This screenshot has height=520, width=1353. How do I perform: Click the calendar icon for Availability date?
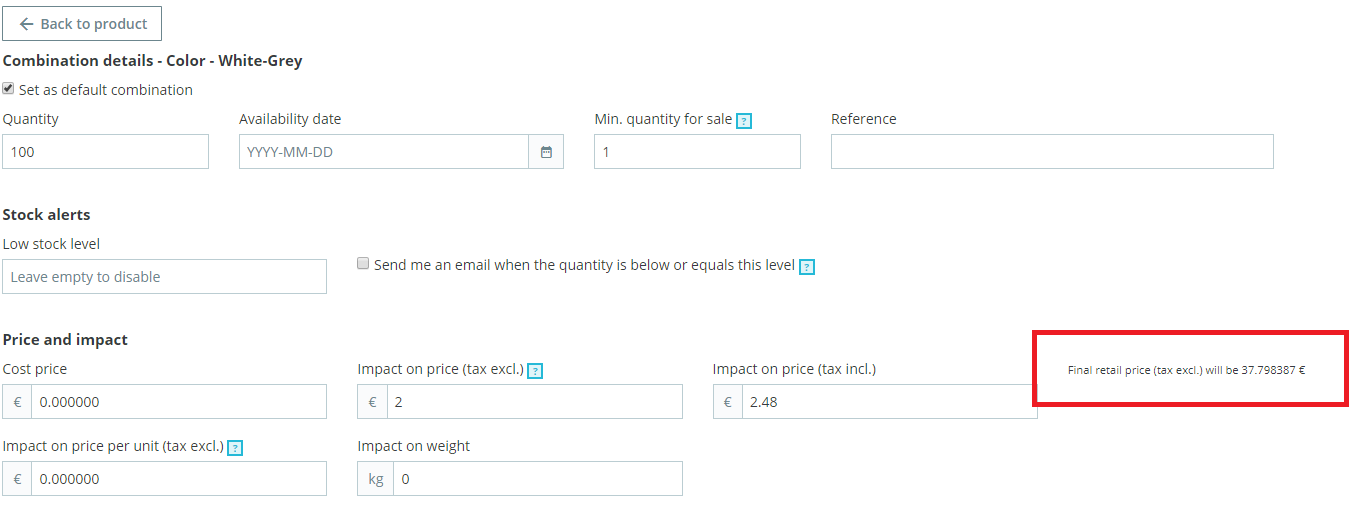pyautogui.click(x=546, y=152)
